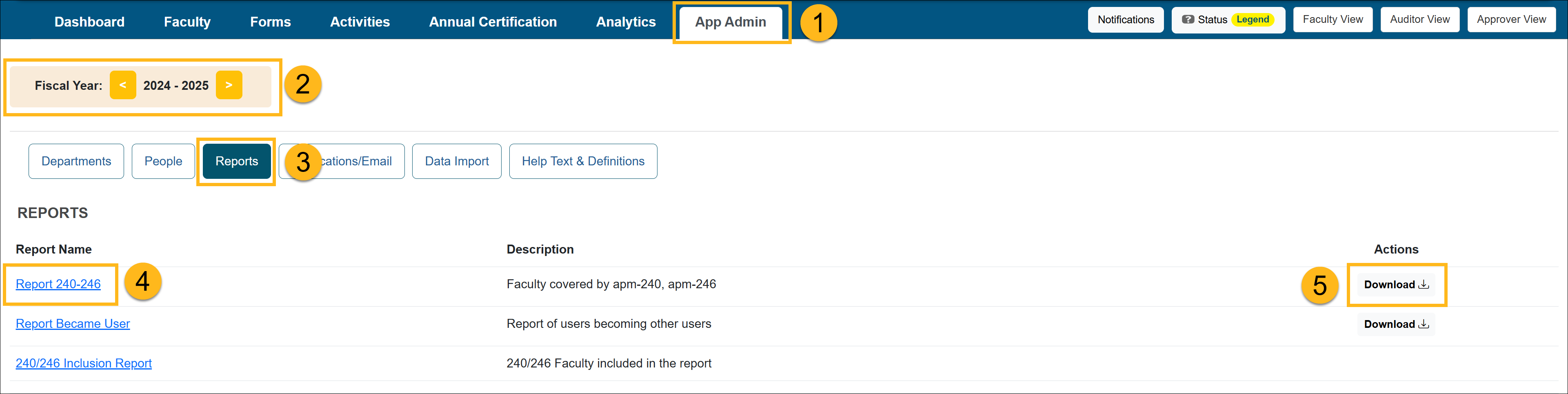
Task: Select the People tab
Action: [163, 161]
